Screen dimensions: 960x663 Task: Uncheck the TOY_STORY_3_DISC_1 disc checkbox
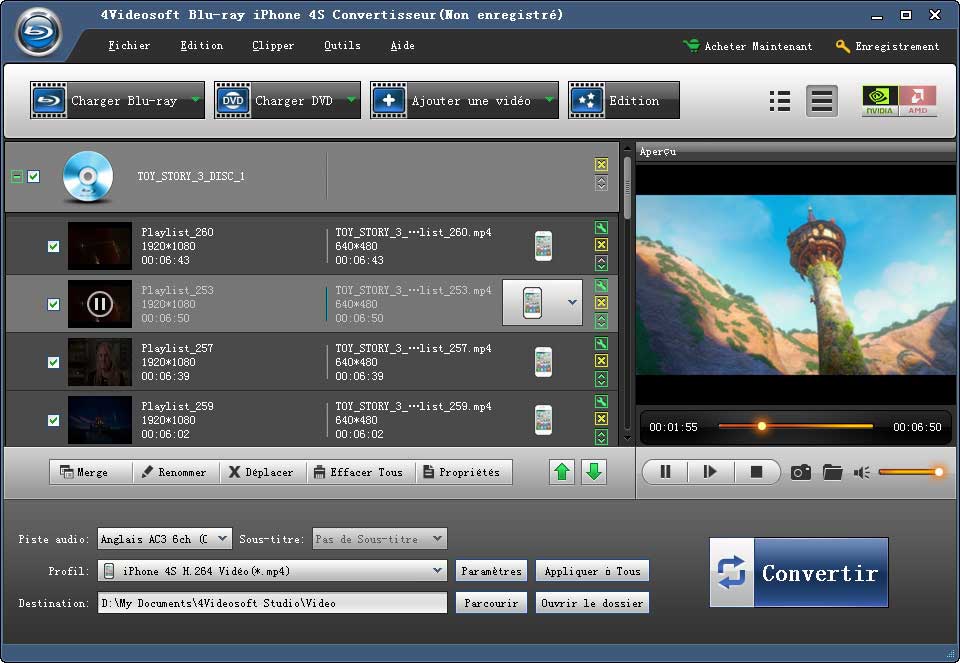click(34, 177)
